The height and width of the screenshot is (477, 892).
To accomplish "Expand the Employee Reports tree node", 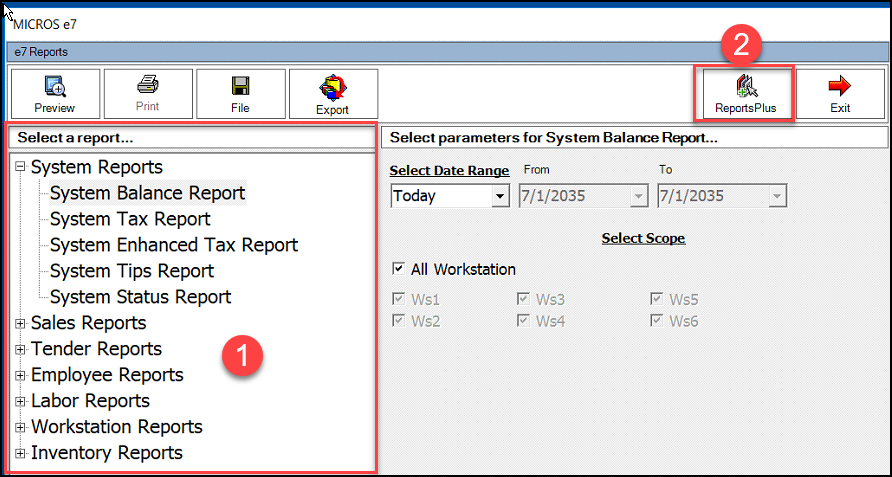I will click(20, 375).
